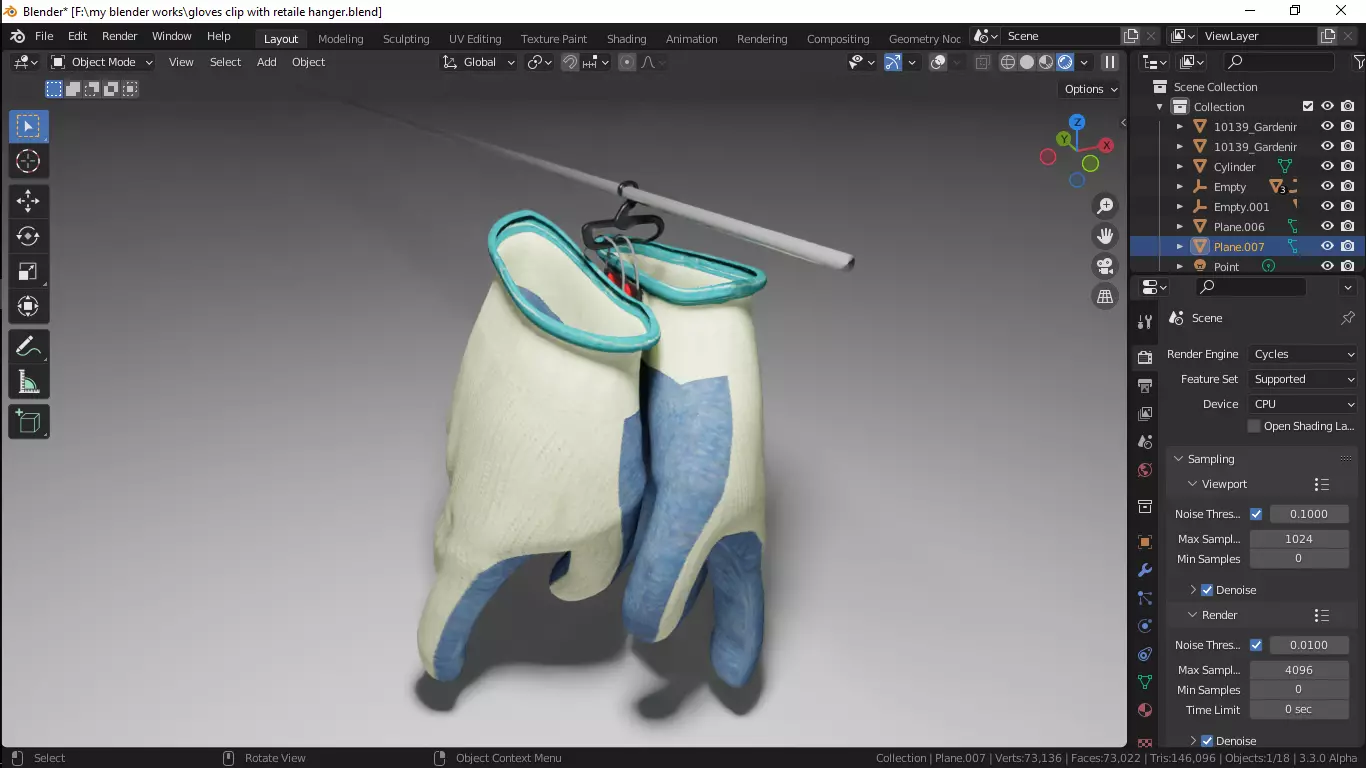Select the 3D Cursor tool

click(28, 162)
